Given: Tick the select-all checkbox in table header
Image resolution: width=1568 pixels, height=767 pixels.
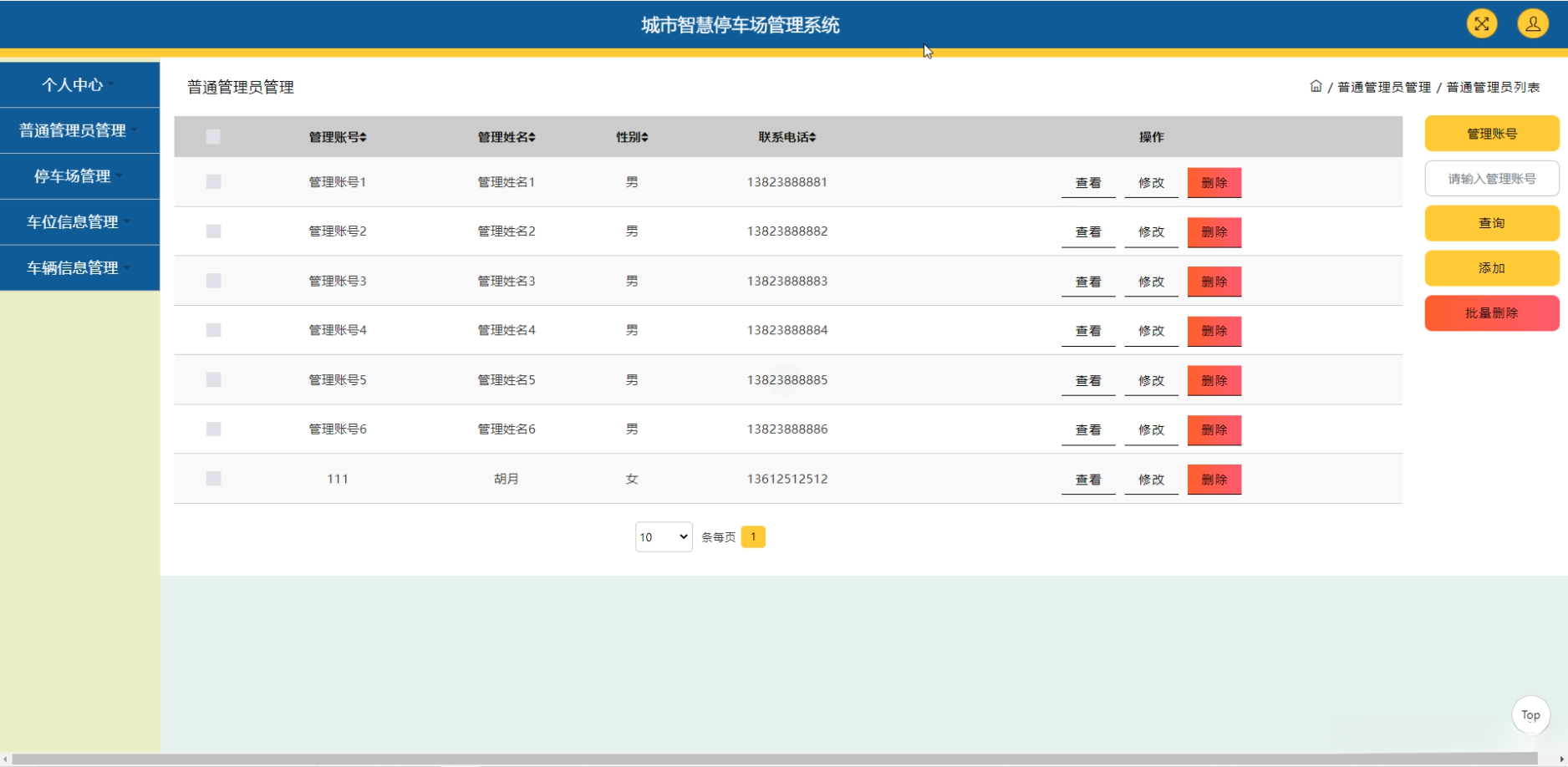Looking at the screenshot, I should coord(213,136).
